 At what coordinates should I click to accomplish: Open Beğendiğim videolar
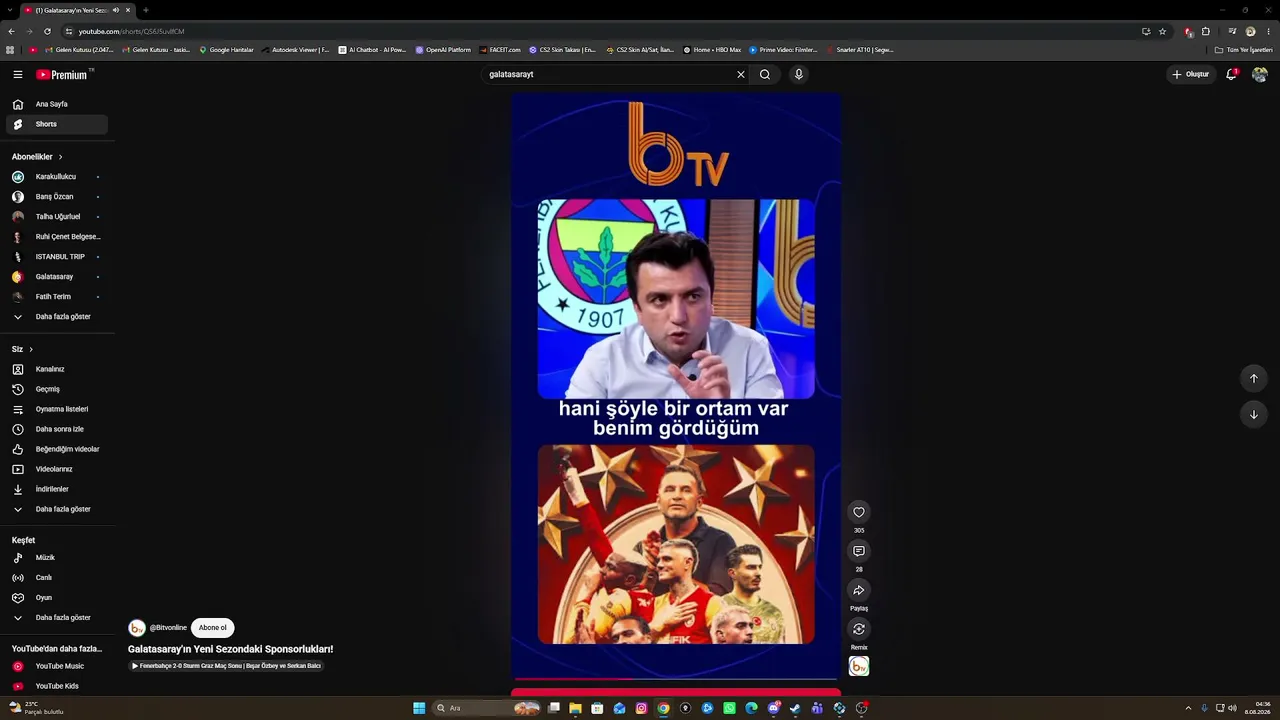(57, 449)
